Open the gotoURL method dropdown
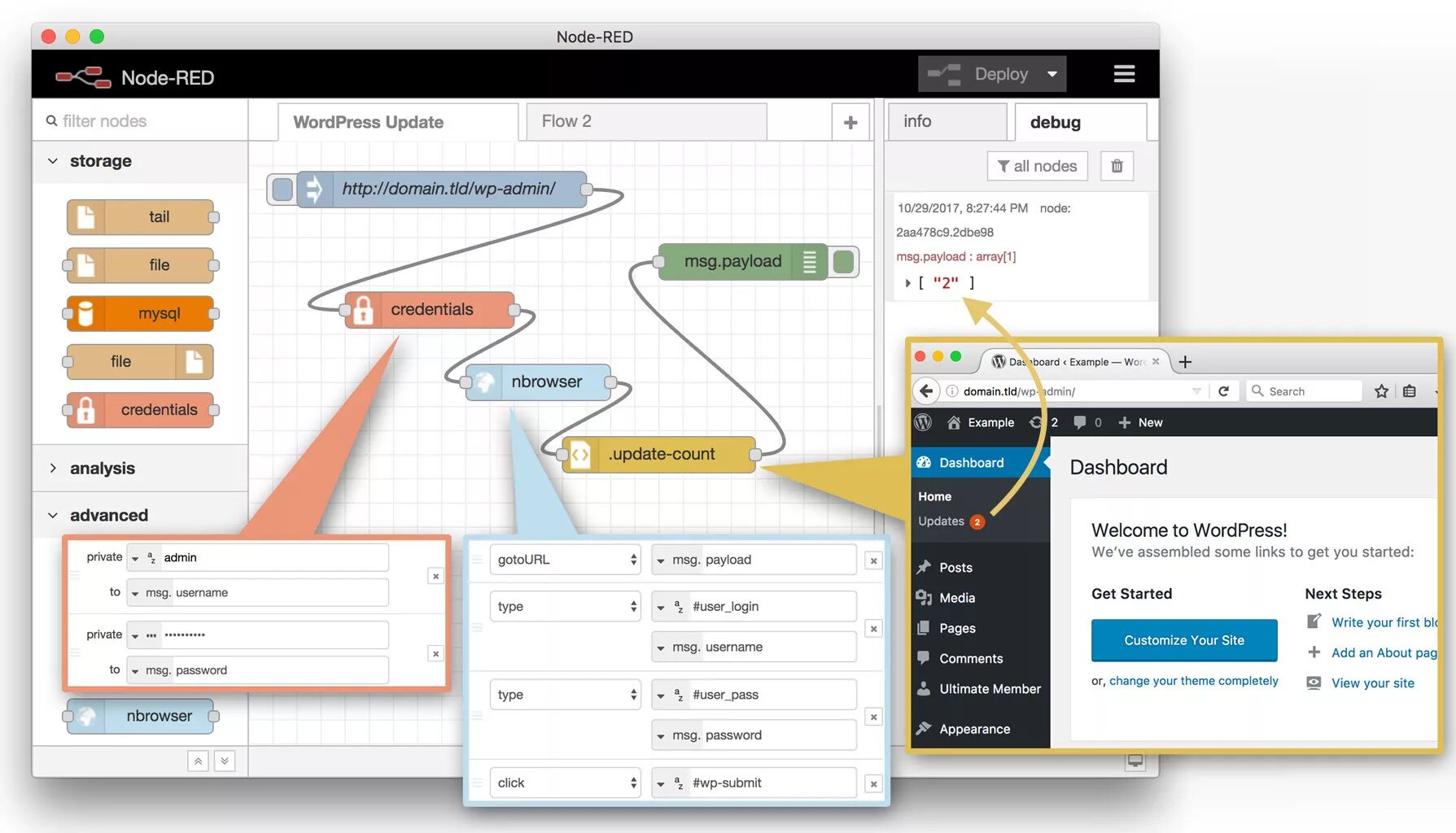Viewport: 1456px width, 833px height. pos(565,560)
